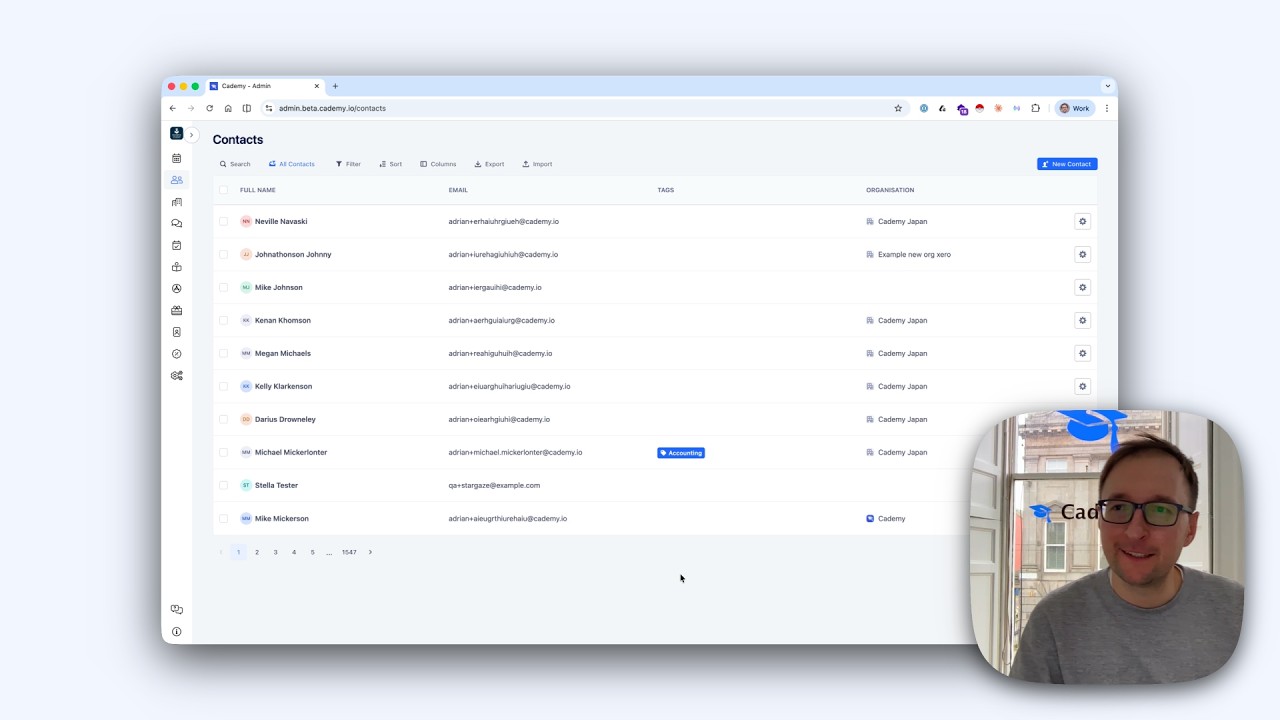Image resolution: width=1280 pixels, height=720 pixels.
Task: Open the calendar-check icon in sidebar
Action: pyautogui.click(x=177, y=245)
